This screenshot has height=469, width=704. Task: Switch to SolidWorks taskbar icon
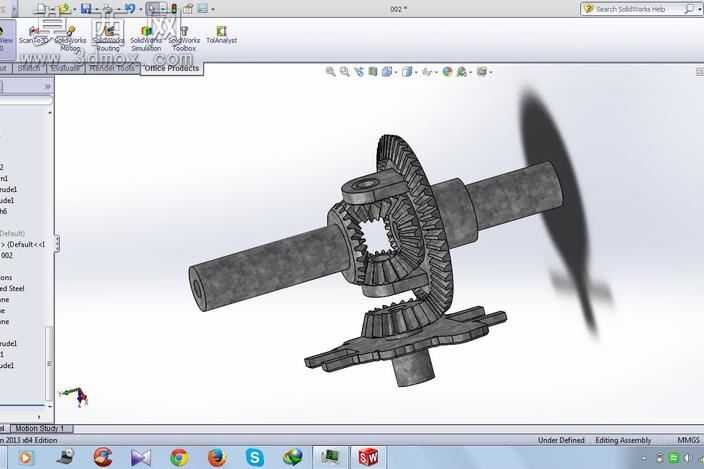coord(368,457)
